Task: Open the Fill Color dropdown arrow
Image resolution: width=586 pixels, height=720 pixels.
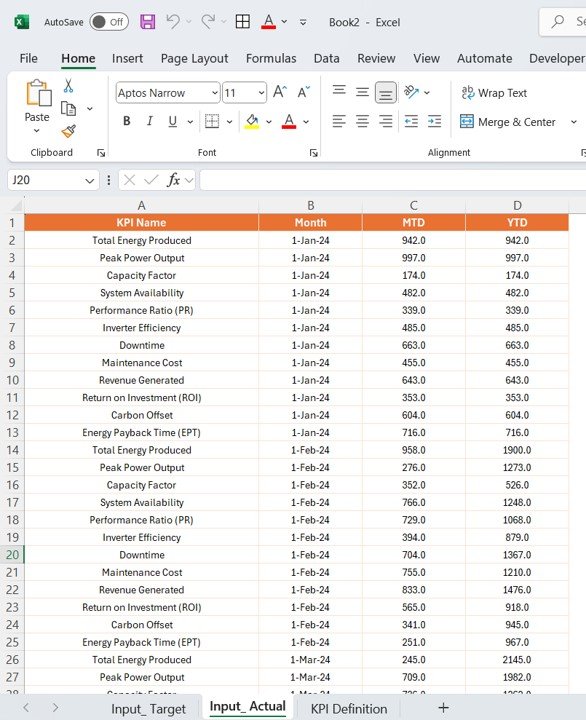Action: 269,122
